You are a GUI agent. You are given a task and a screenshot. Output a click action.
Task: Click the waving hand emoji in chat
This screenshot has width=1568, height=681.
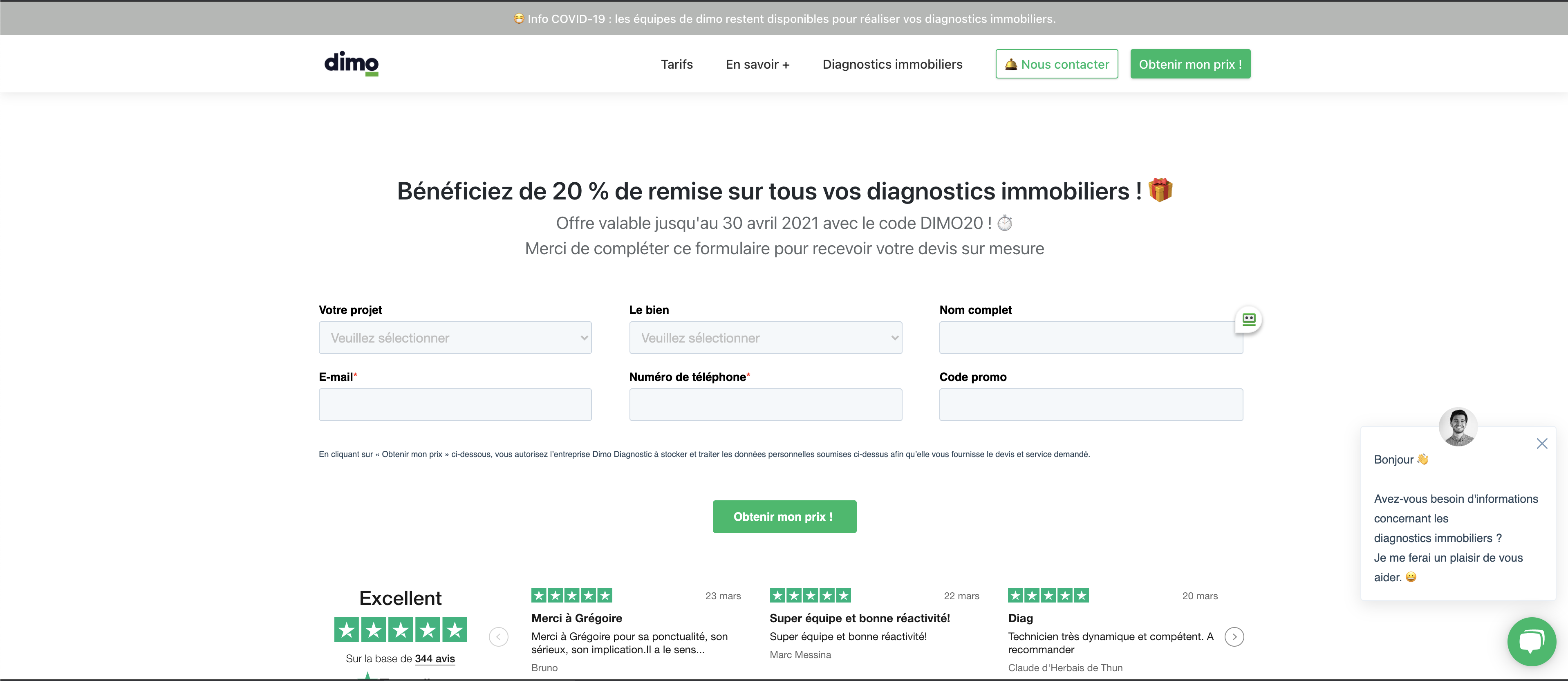[x=1422, y=459]
